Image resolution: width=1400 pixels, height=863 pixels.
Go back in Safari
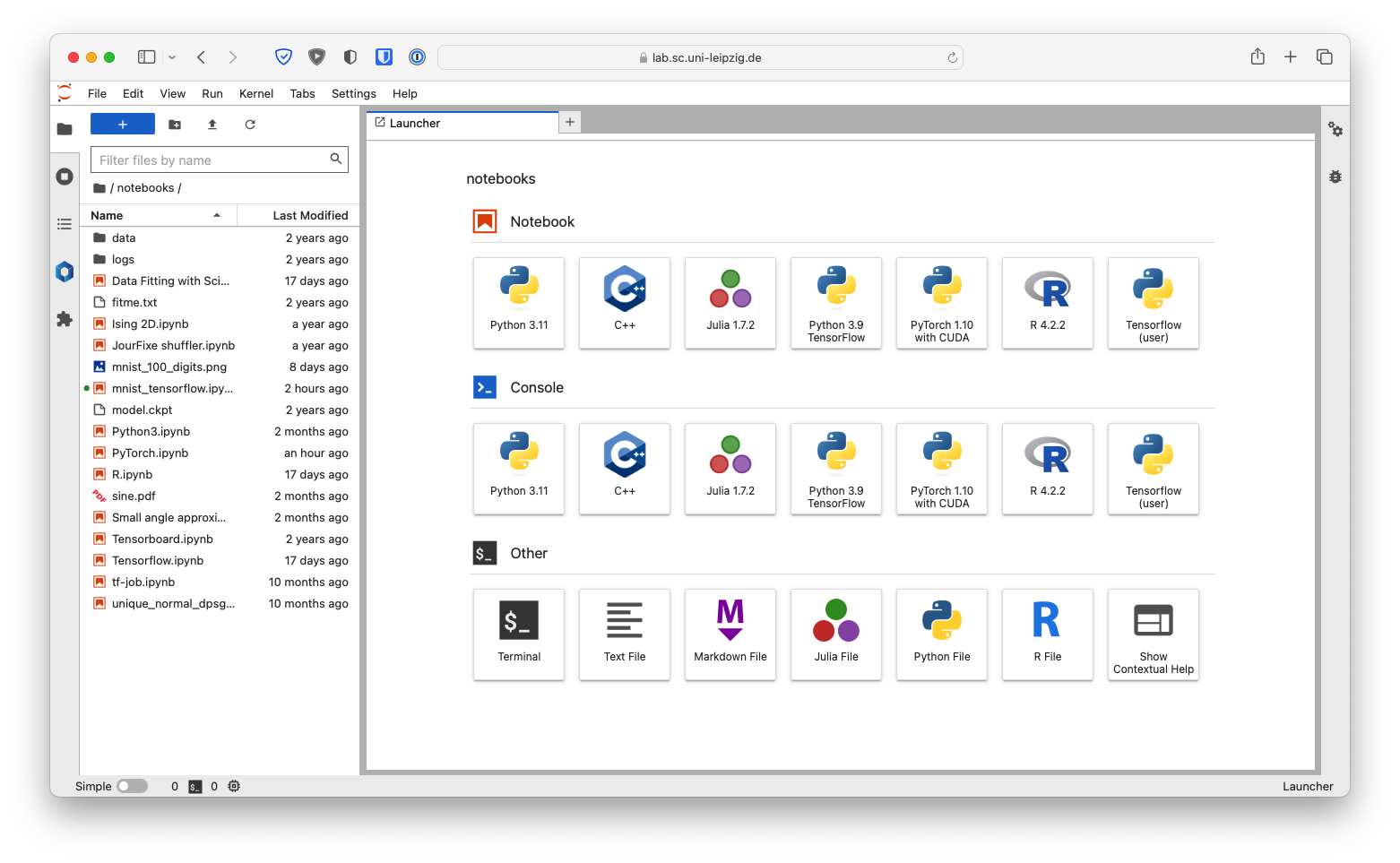click(202, 57)
